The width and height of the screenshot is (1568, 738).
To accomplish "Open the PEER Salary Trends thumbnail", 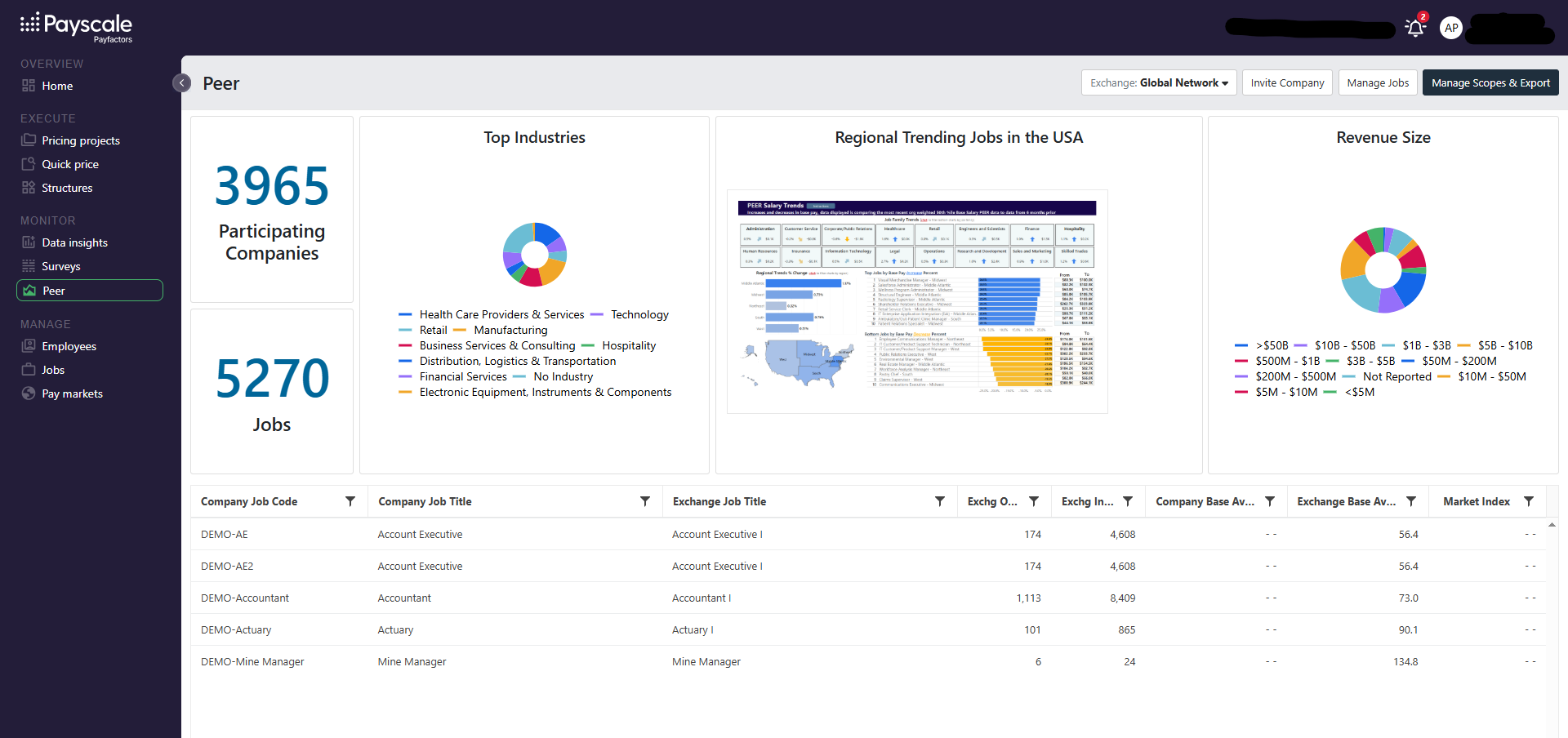I will (x=917, y=301).
